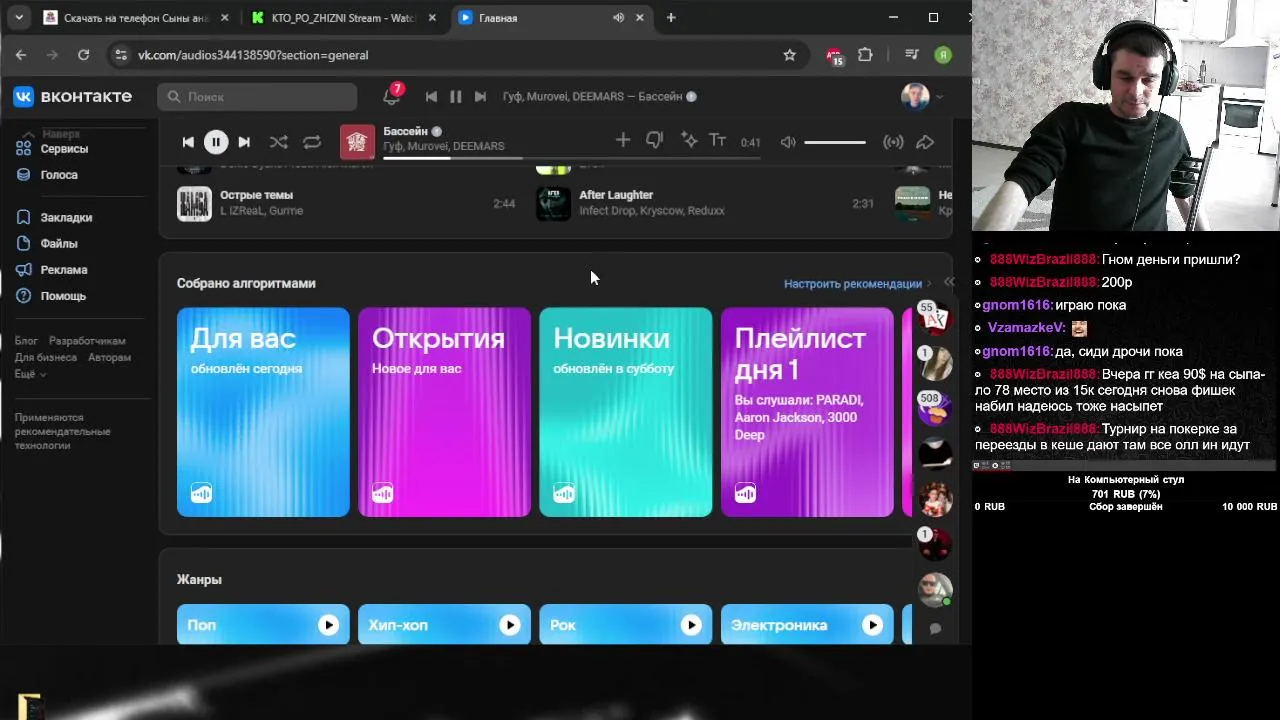Follow the Блог footer link
Viewport: 1280px width, 720px height.
(26, 341)
